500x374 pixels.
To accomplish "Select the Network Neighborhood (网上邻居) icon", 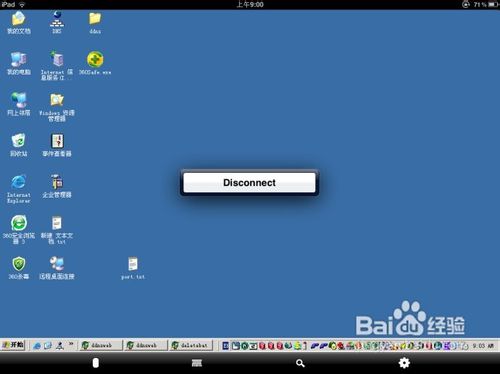I will pyautogui.click(x=19, y=104).
